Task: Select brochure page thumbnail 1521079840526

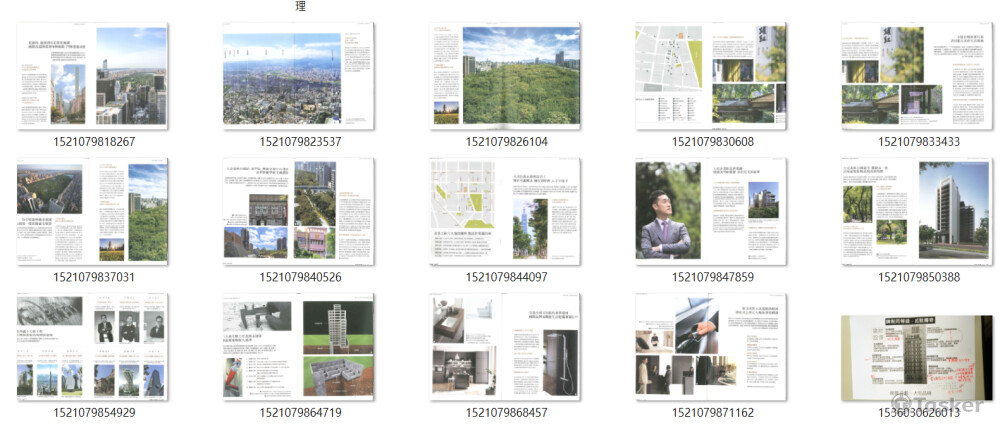Action: (300, 212)
